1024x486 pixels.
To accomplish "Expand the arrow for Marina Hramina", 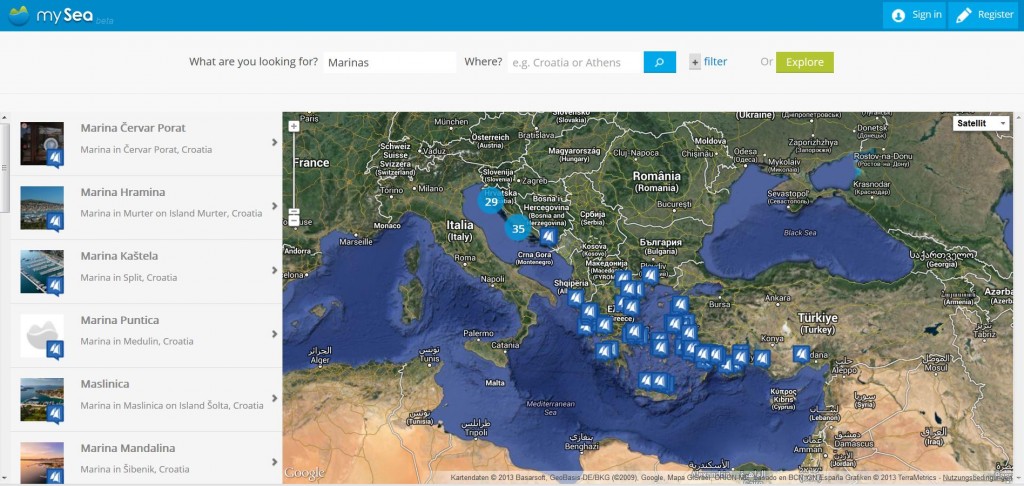I will 275,206.
